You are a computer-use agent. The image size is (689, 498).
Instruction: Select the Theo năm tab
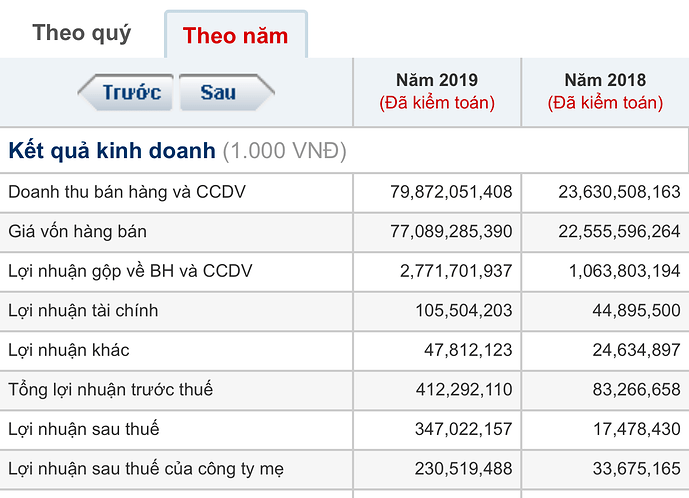tap(235, 36)
